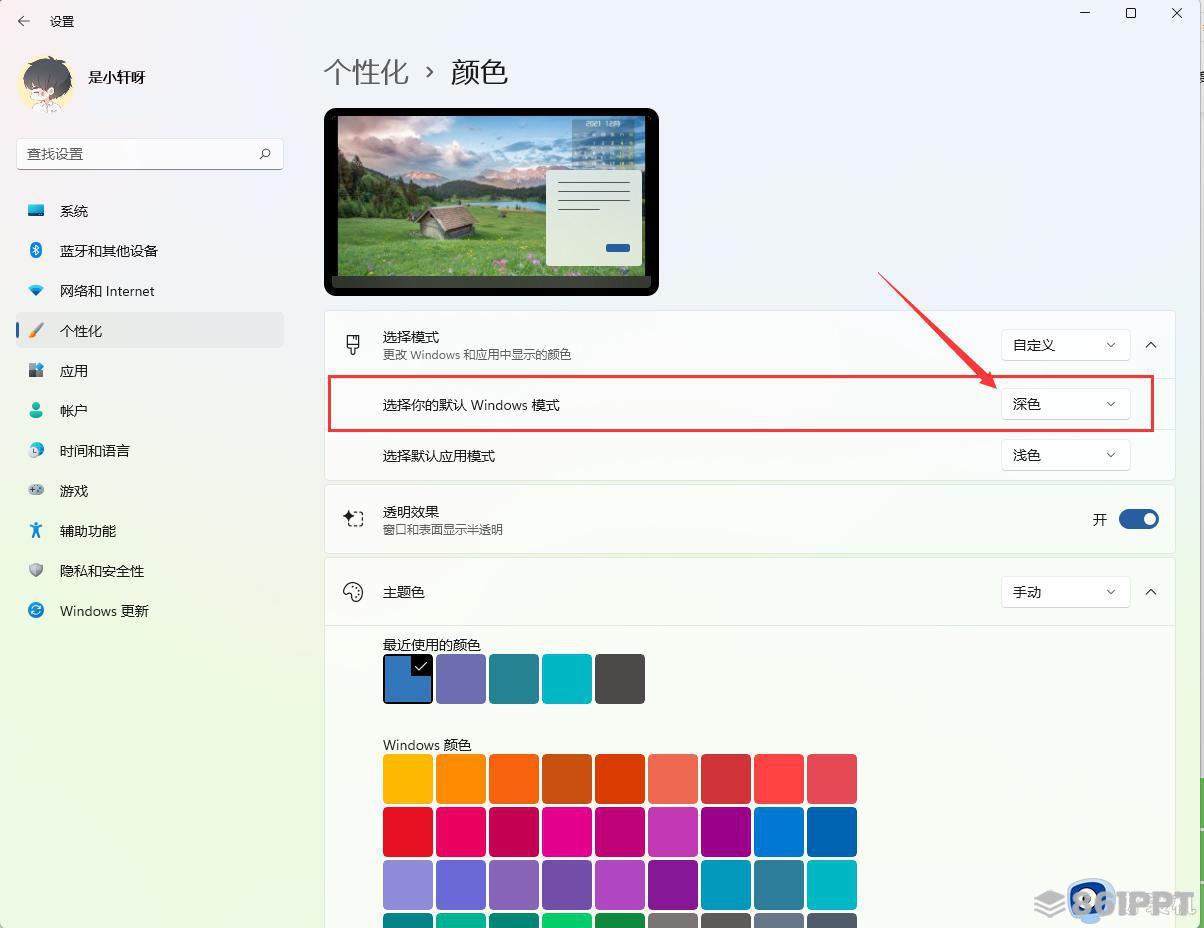
Task: Click the 主题色 palette icon
Action: pos(353,592)
